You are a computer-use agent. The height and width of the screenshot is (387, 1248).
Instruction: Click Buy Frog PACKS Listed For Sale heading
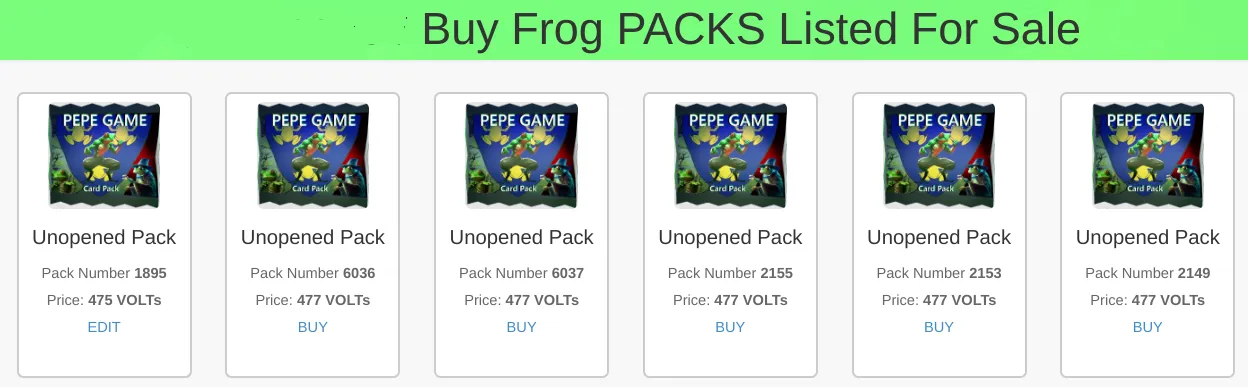[x=750, y=30]
